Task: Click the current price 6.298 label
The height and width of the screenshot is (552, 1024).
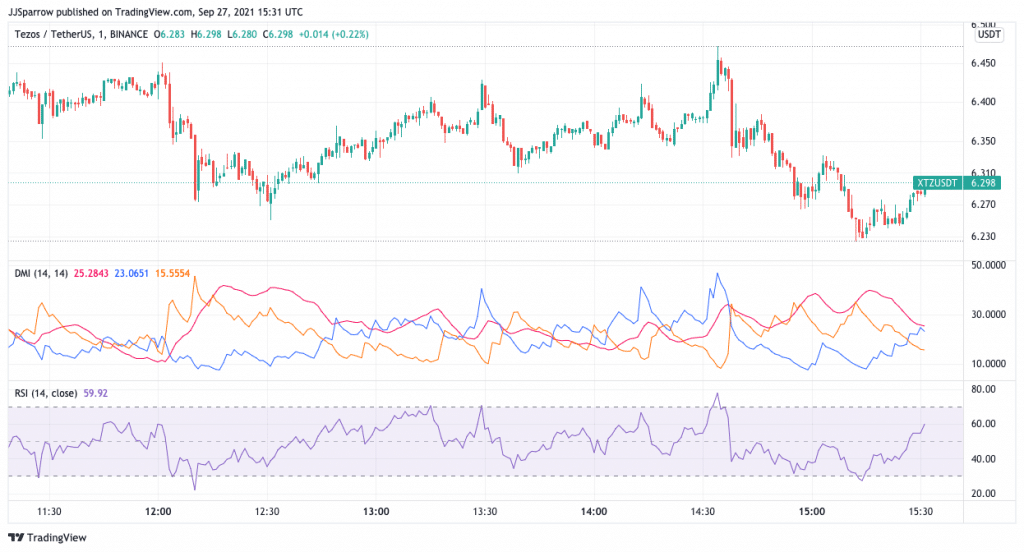Action: (x=983, y=183)
